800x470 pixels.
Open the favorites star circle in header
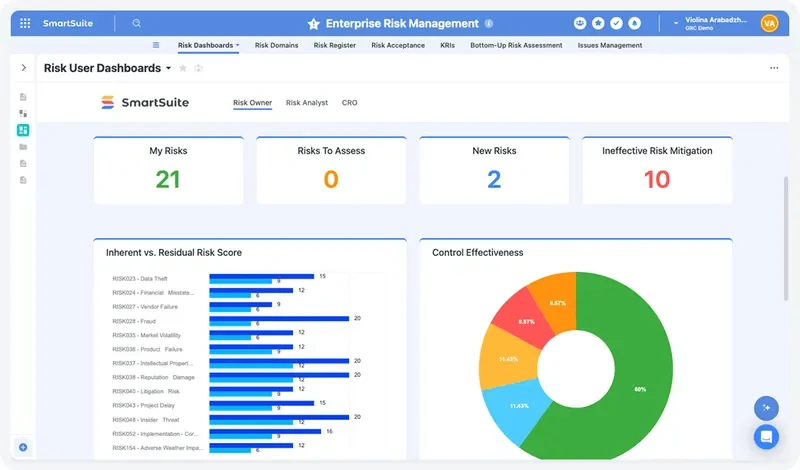[598, 23]
